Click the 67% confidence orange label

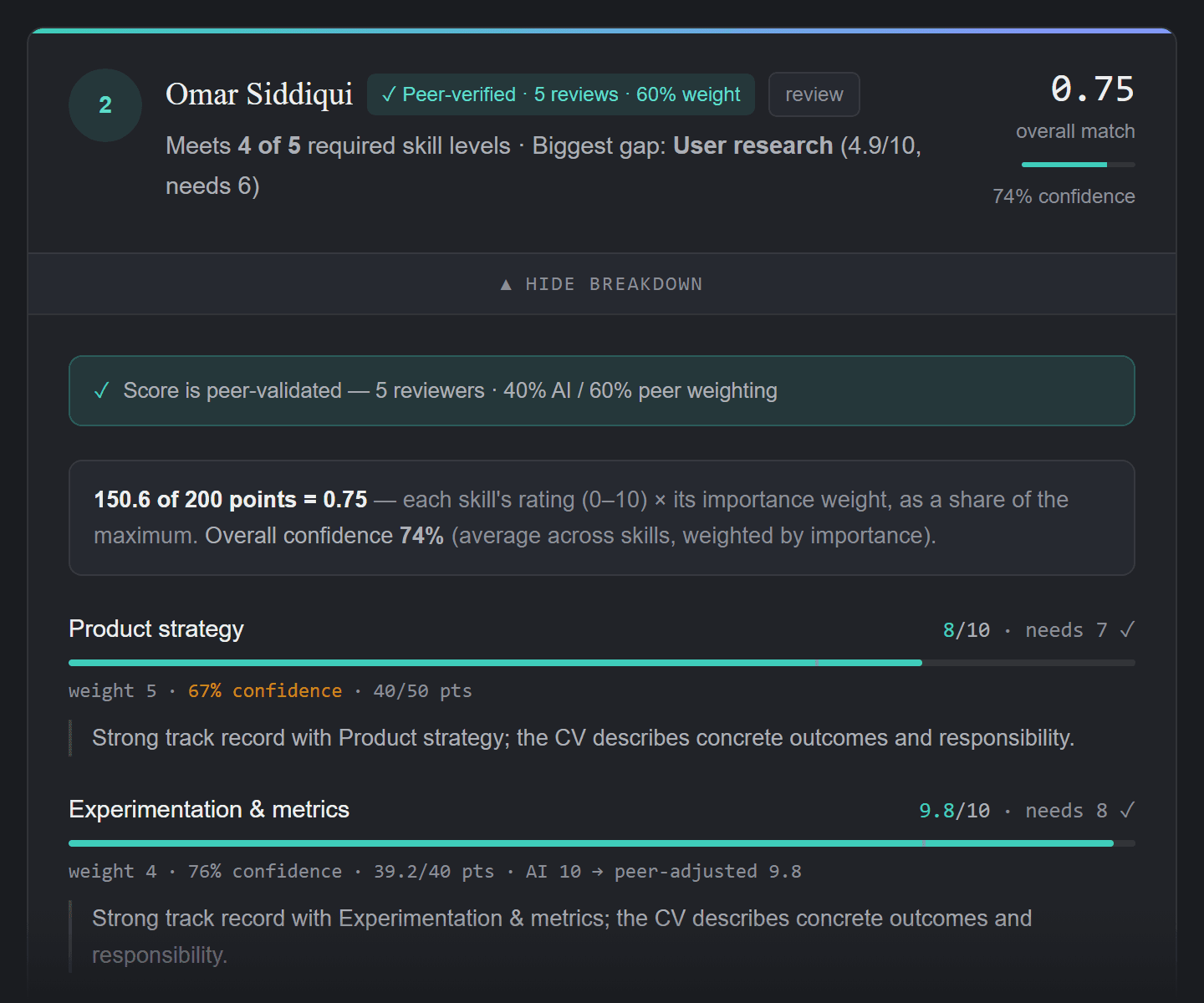coord(265,691)
